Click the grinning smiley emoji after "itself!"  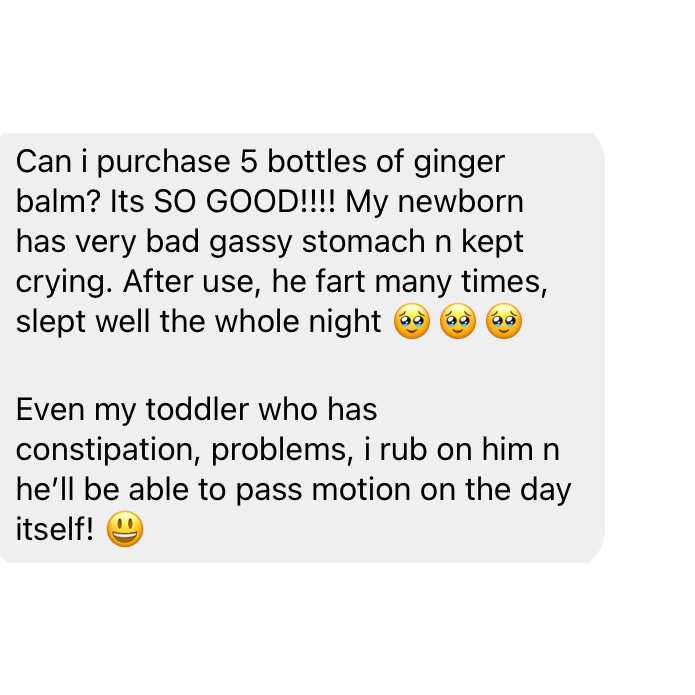[125, 529]
